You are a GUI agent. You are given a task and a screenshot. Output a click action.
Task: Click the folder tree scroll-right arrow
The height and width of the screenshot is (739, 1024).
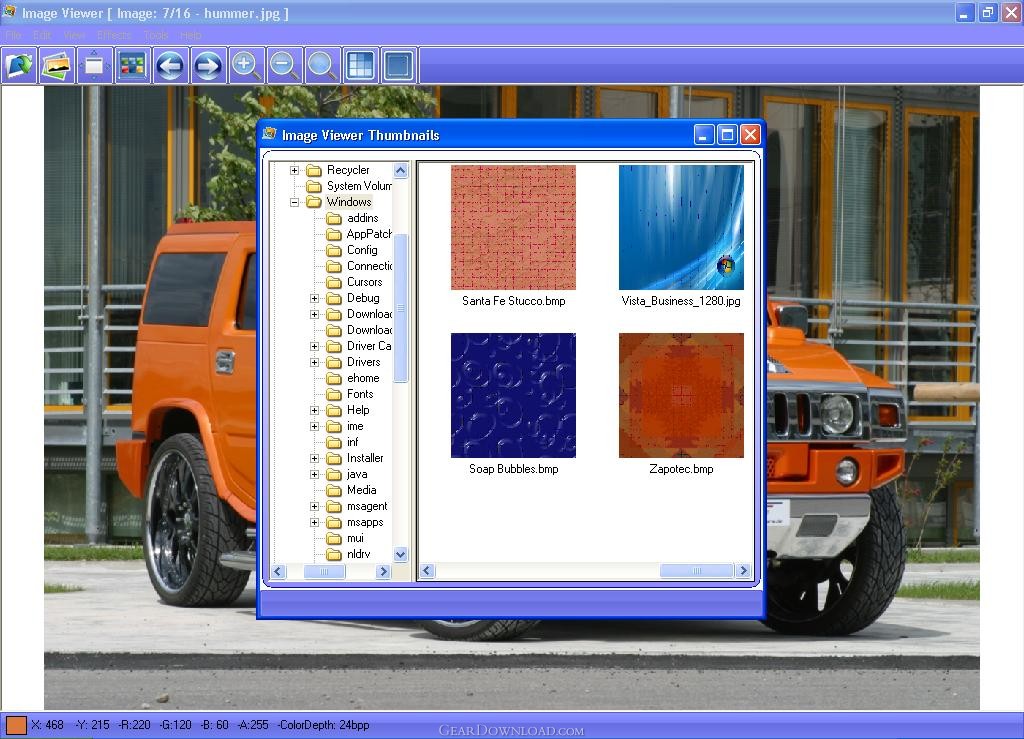coord(383,571)
